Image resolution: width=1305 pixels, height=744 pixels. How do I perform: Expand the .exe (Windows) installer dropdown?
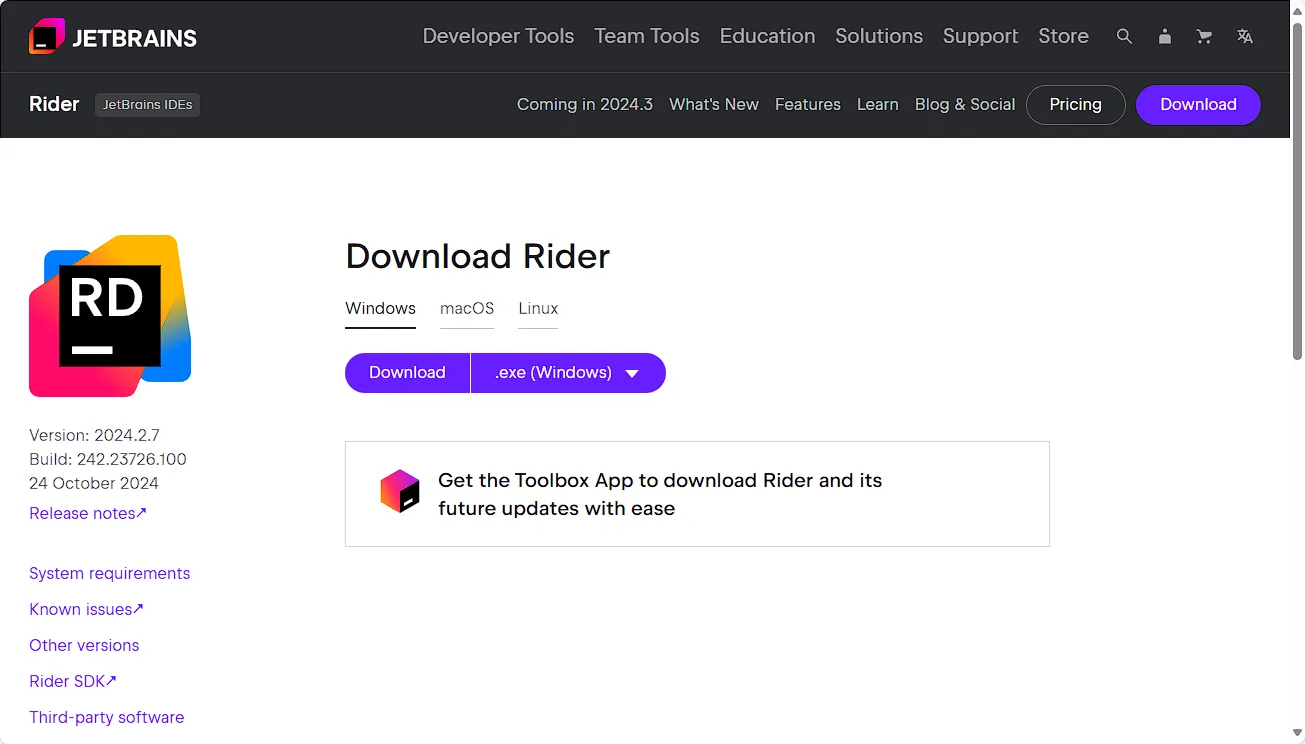[x=568, y=373]
